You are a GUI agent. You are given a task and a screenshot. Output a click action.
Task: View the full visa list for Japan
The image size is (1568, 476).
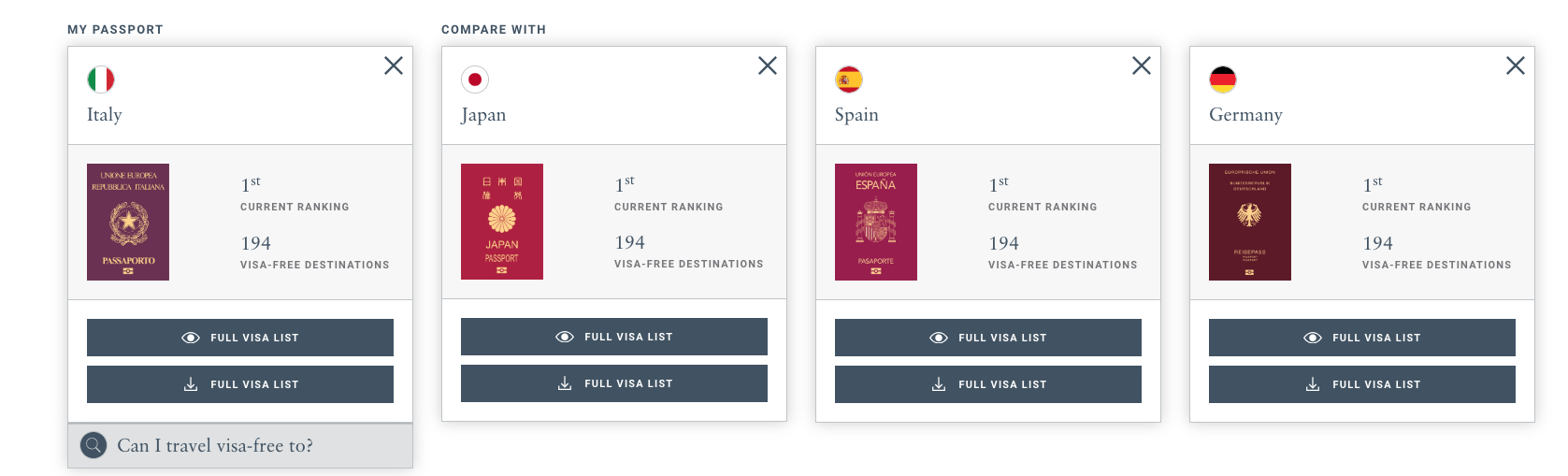(x=614, y=337)
